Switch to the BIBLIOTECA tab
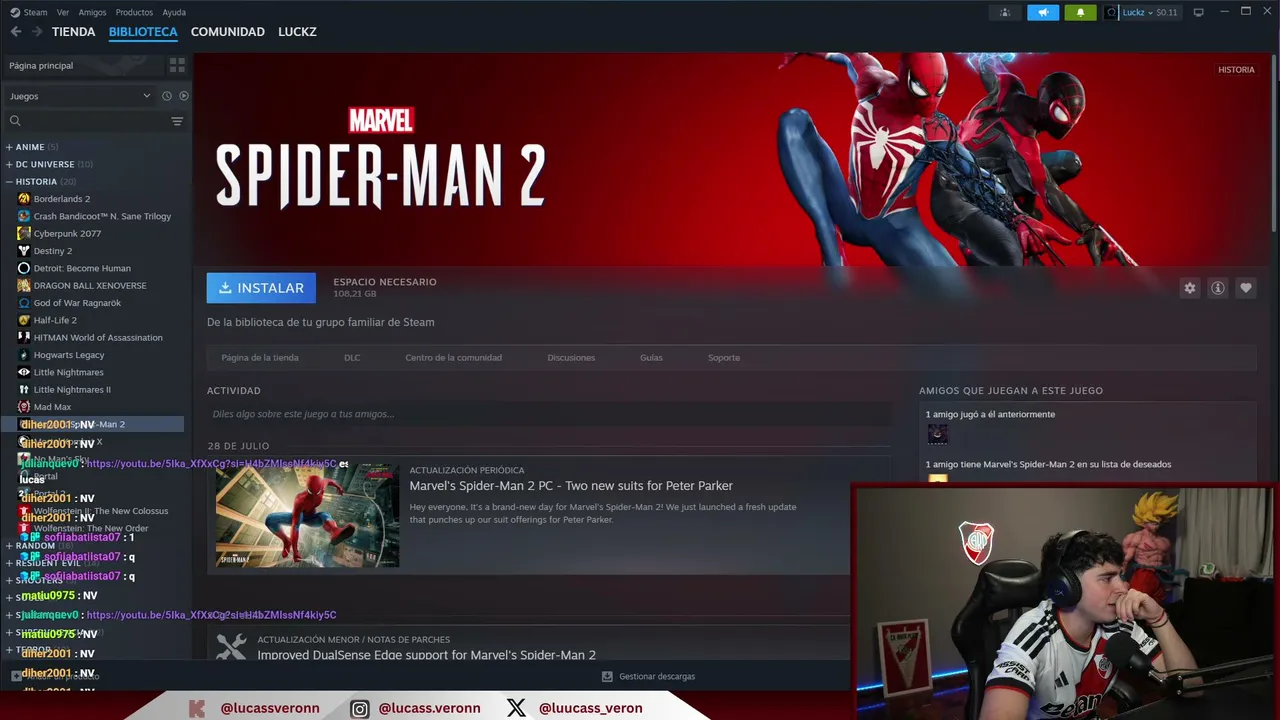Viewport: 1280px width, 720px height. pyautogui.click(x=143, y=32)
